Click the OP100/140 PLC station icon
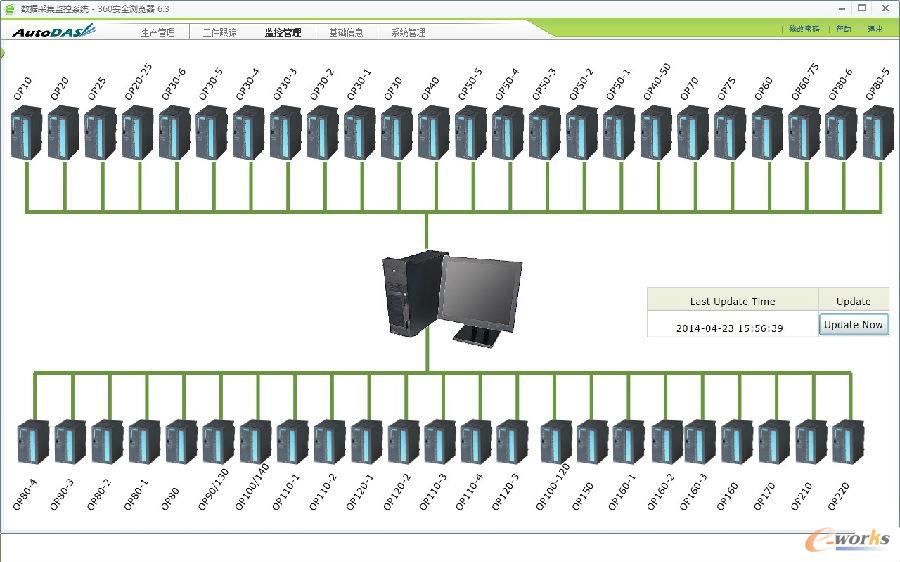 click(x=255, y=442)
